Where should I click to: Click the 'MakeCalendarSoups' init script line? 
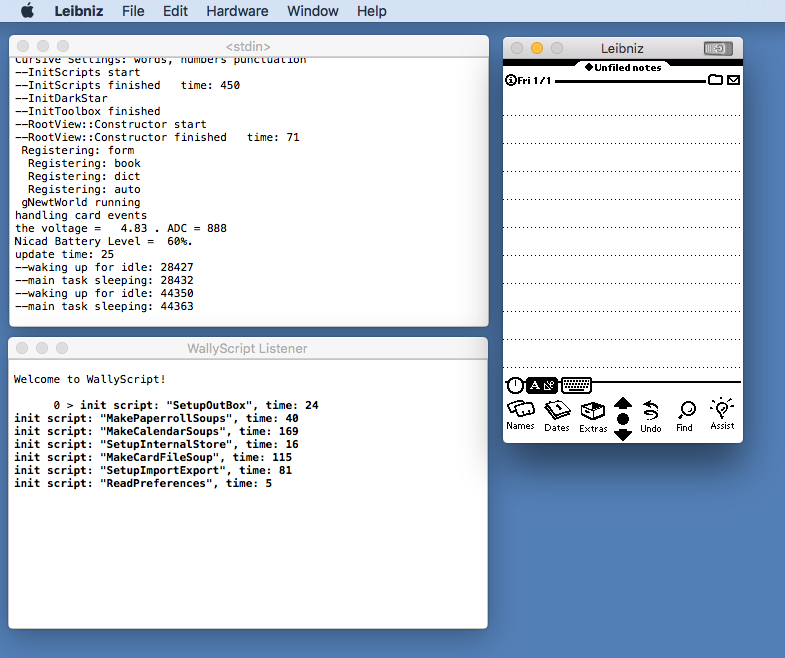[156, 431]
